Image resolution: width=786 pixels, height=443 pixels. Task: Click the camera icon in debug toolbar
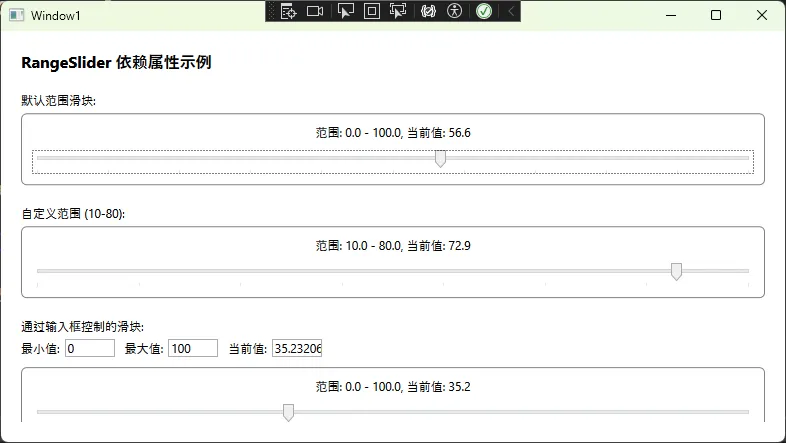pos(315,11)
